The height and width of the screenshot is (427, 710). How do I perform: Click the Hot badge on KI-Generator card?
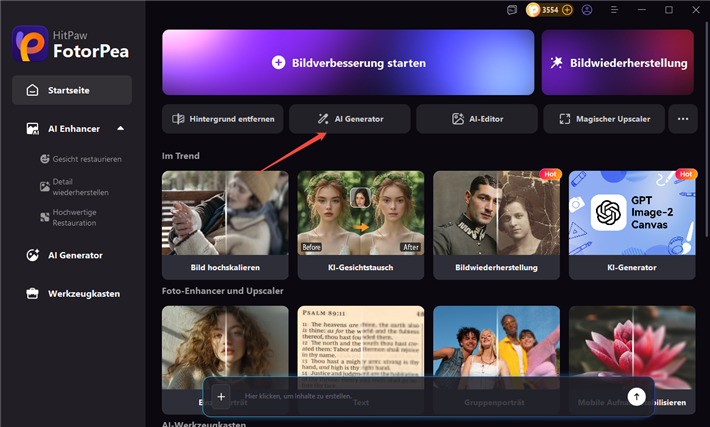click(686, 174)
